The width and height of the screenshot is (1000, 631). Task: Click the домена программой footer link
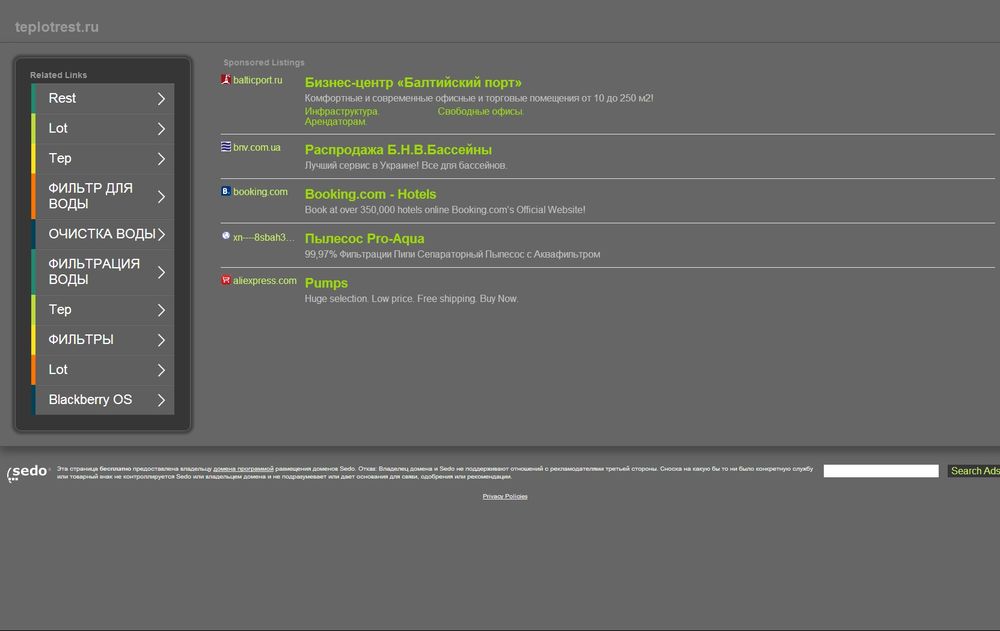[x=243, y=469]
